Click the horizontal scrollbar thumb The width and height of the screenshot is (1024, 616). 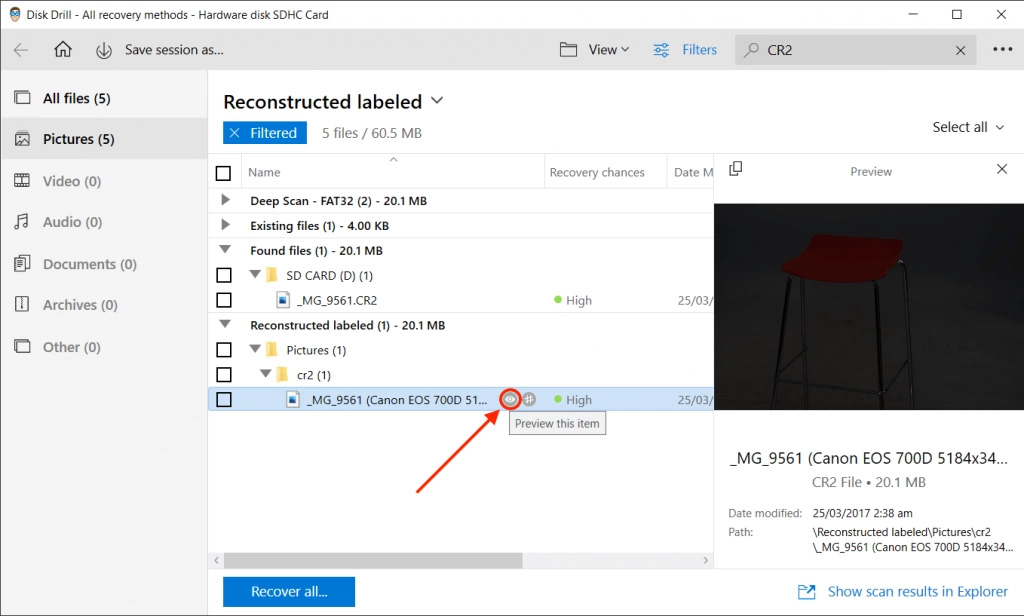[x=373, y=560]
